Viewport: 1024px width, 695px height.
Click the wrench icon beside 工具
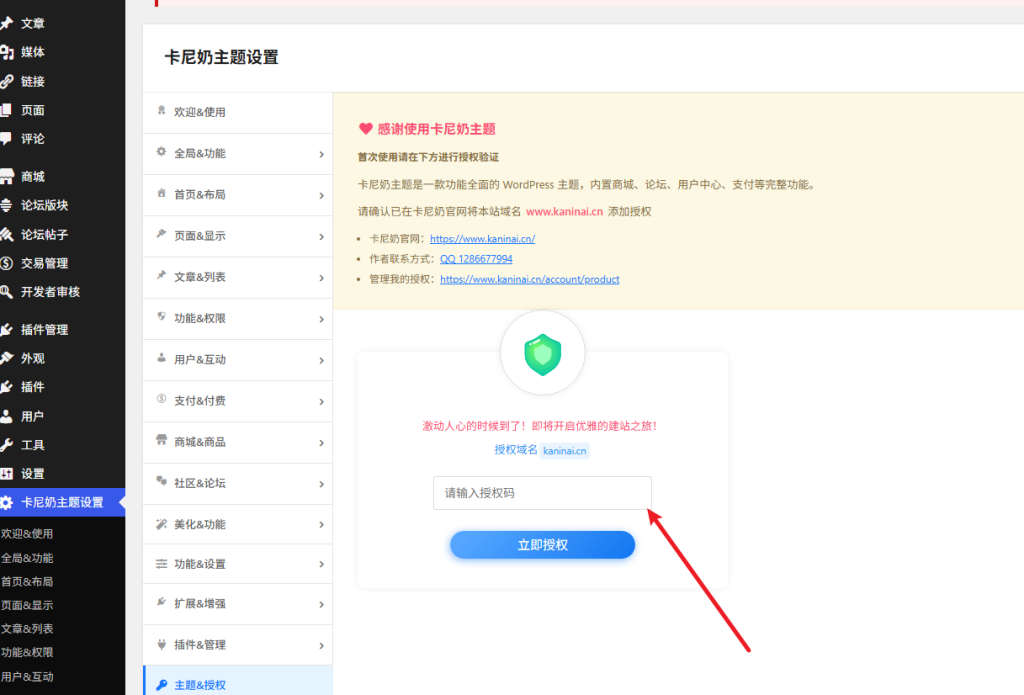pos(7,445)
